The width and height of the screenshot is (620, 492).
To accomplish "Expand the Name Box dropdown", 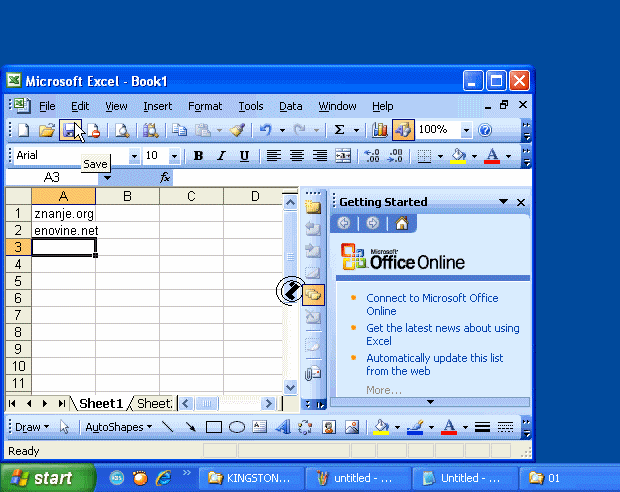I will coord(107,178).
